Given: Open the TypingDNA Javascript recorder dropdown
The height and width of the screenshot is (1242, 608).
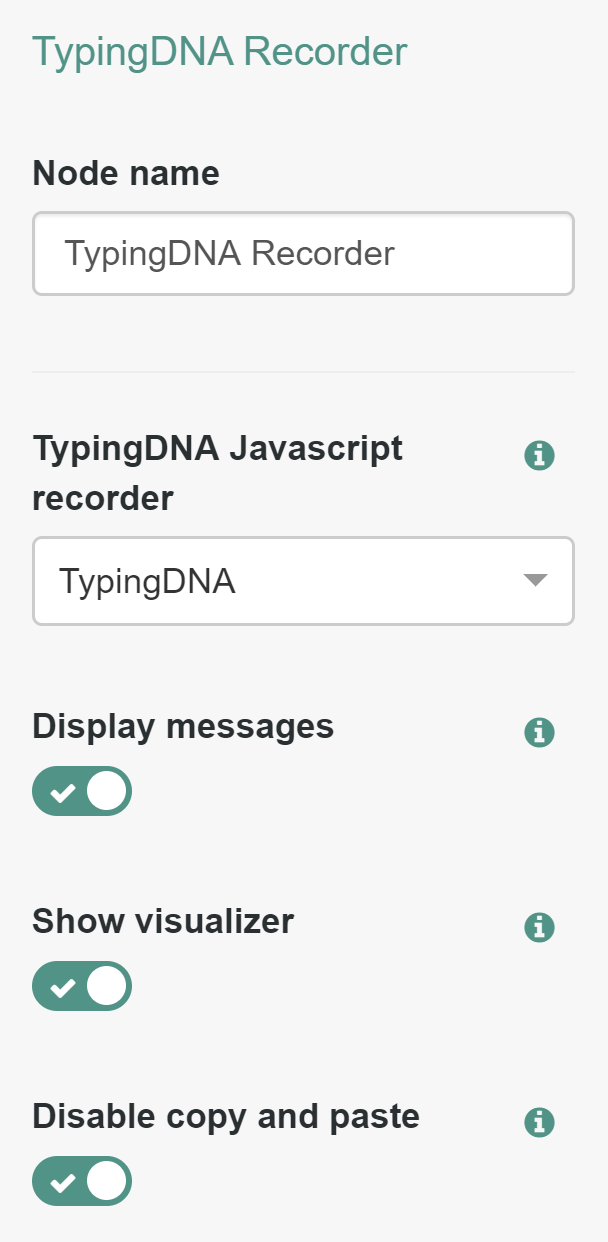Looking at the screenshot, I should click(x=304, y=581).
